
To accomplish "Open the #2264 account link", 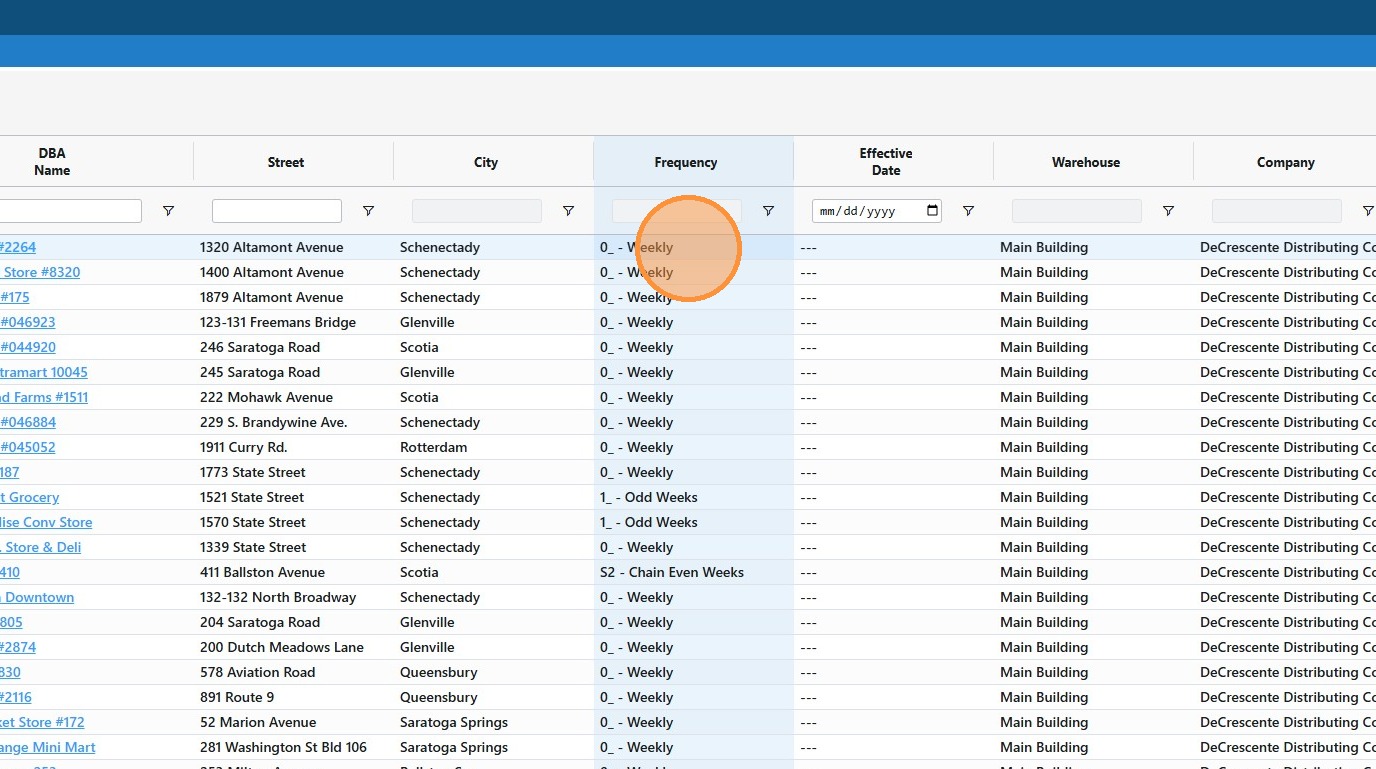I will point(18,247).
